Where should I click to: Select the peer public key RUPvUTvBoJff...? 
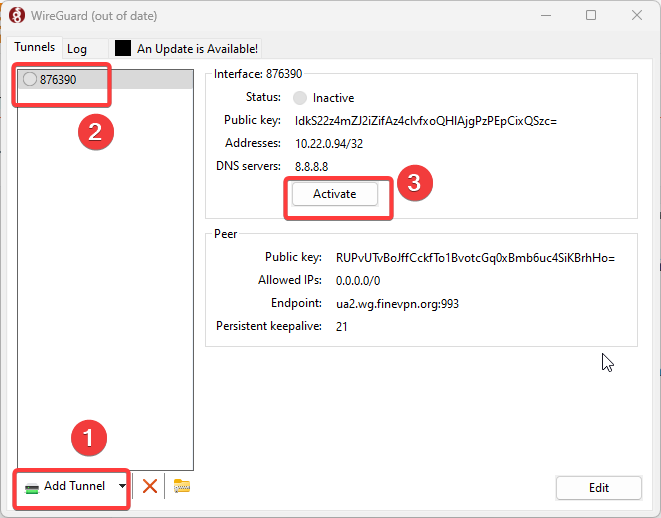point(475,258)
